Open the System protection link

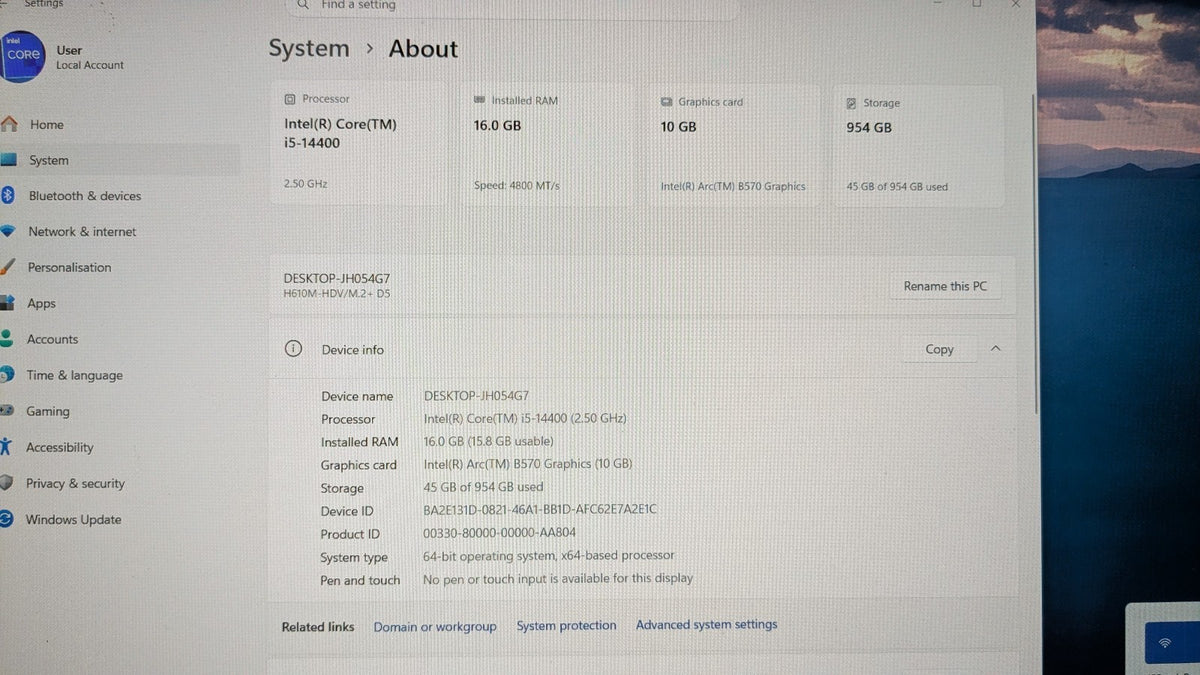[x=566, y=626]
